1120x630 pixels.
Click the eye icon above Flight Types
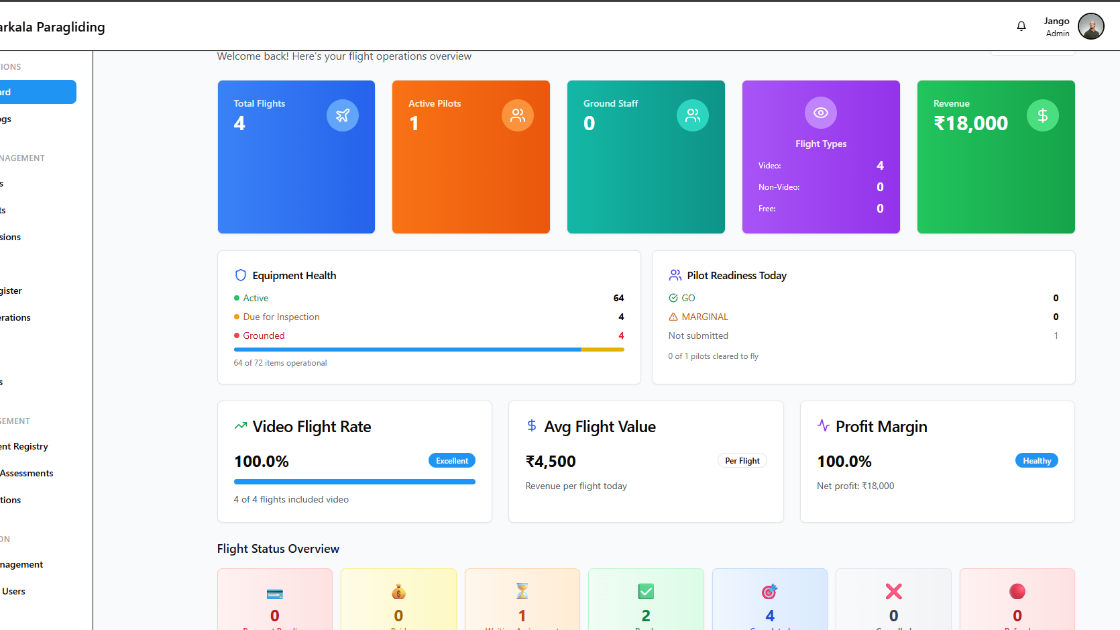(820, 113)
